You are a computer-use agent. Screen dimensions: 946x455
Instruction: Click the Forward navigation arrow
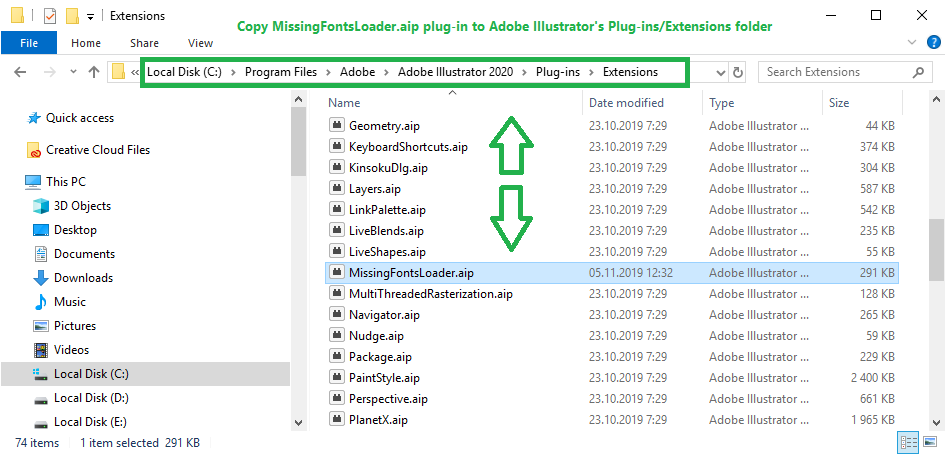(49, 72)
